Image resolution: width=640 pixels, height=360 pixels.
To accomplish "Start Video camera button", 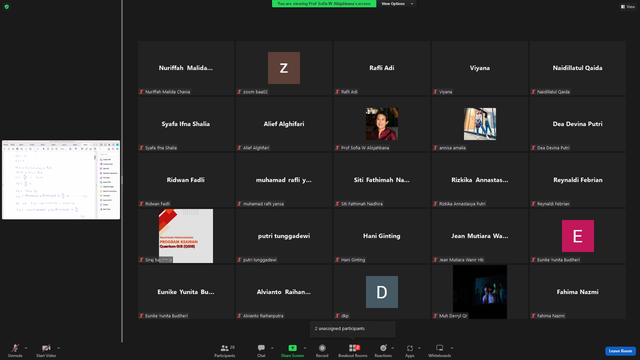I will 46,350.
